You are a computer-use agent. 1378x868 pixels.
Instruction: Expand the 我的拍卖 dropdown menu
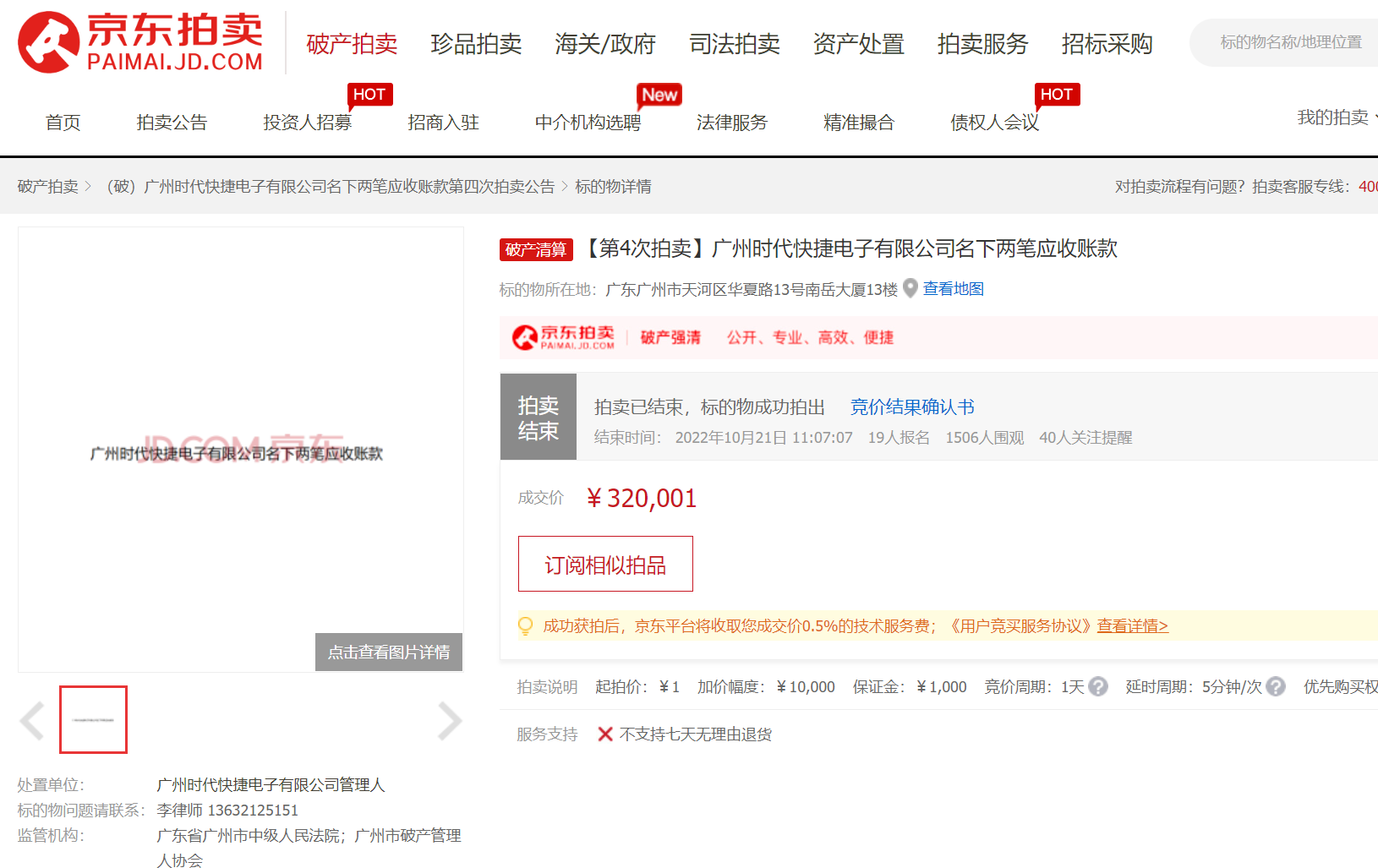(1336, 117)
